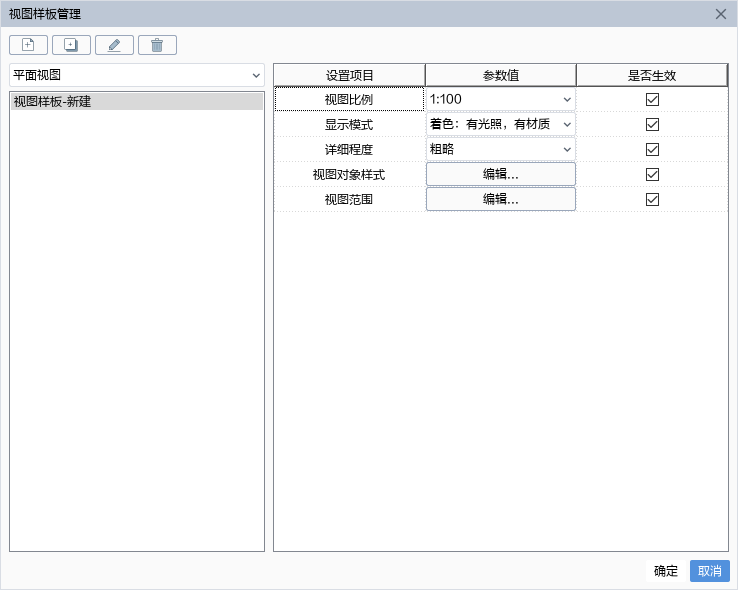Viewport: 738px width, 590px height.
Task: Click the 参数值 column header
Action: point(500,75)
